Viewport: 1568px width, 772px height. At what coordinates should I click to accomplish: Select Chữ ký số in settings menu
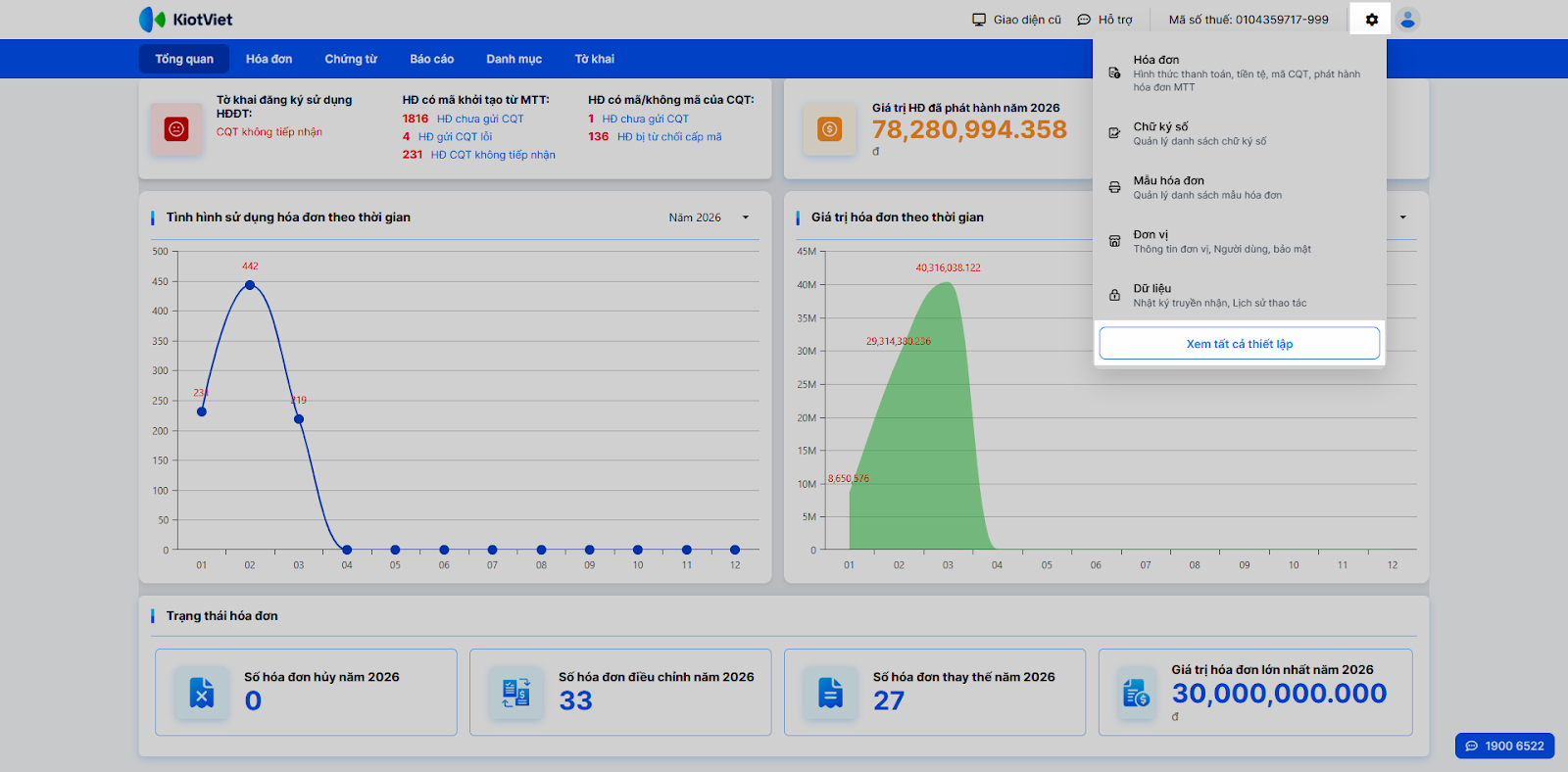tap(1160, 127)
